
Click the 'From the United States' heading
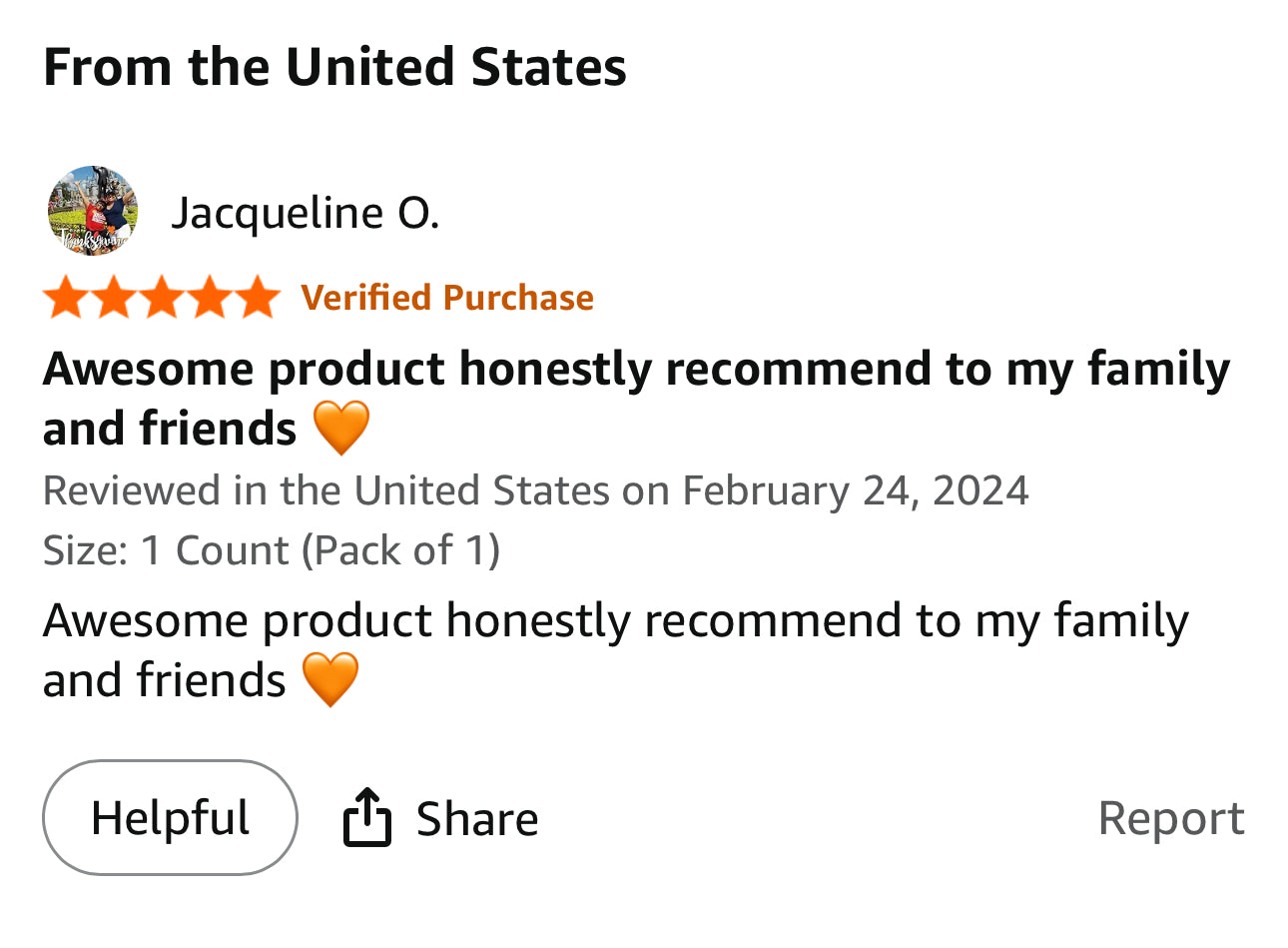pyautogui.click(x=334, y=67)
